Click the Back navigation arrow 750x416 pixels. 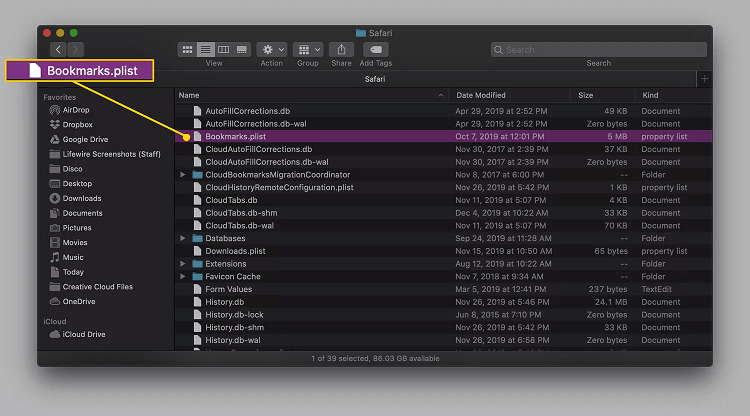pyautogui.click(x=58, y=49)
